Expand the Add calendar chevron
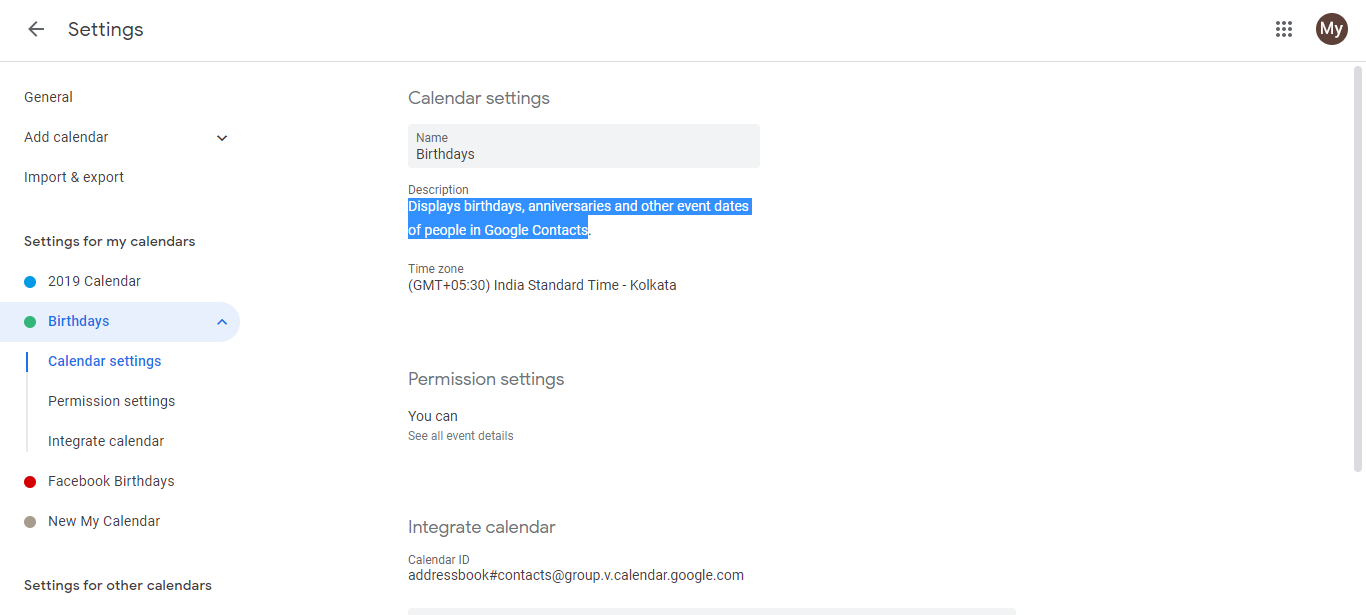The width and height of the screenshot is (1366, 615). (x=222, y=138)
